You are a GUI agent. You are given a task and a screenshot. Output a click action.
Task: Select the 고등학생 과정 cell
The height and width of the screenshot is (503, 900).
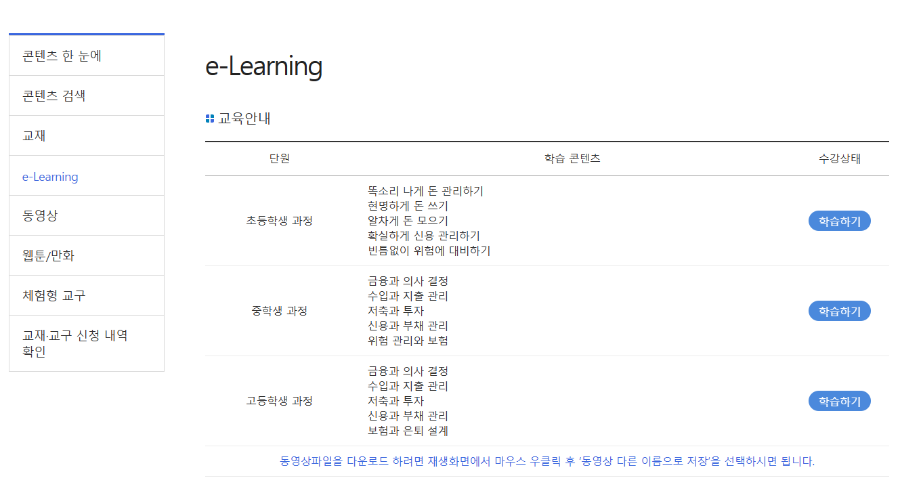click(280, 401)
